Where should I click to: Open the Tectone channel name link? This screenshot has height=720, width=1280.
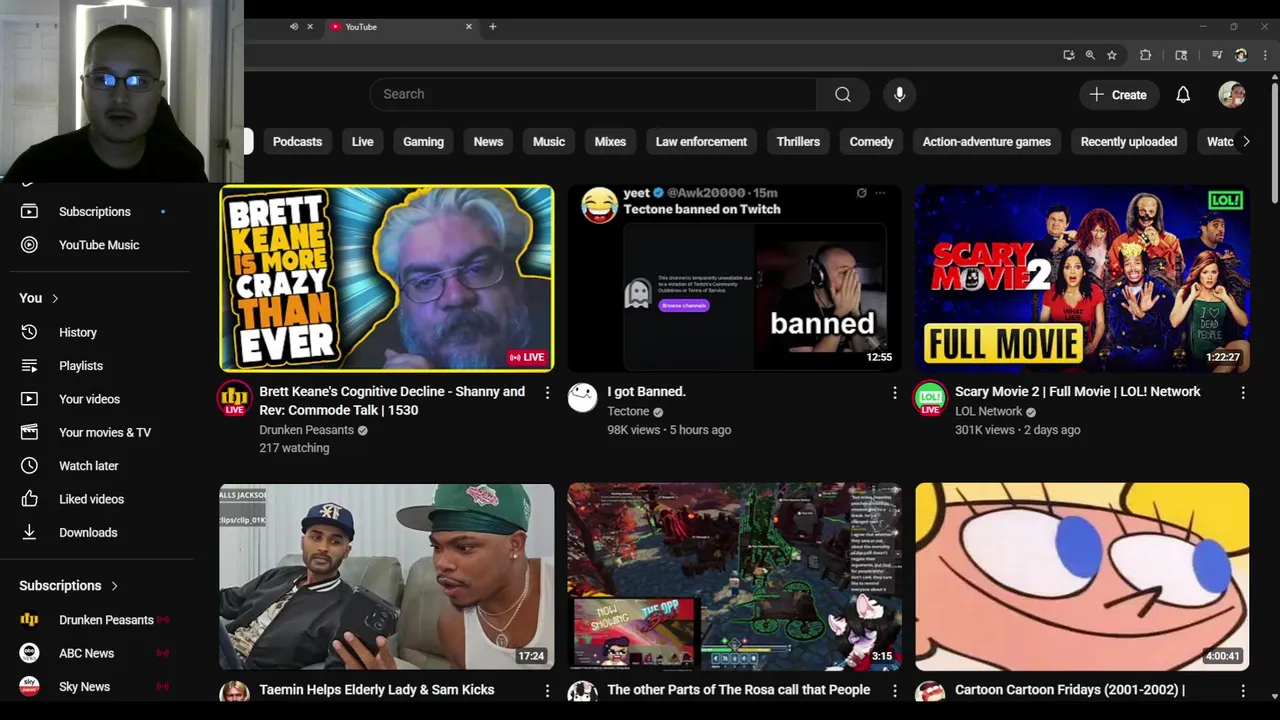[628, 411]
